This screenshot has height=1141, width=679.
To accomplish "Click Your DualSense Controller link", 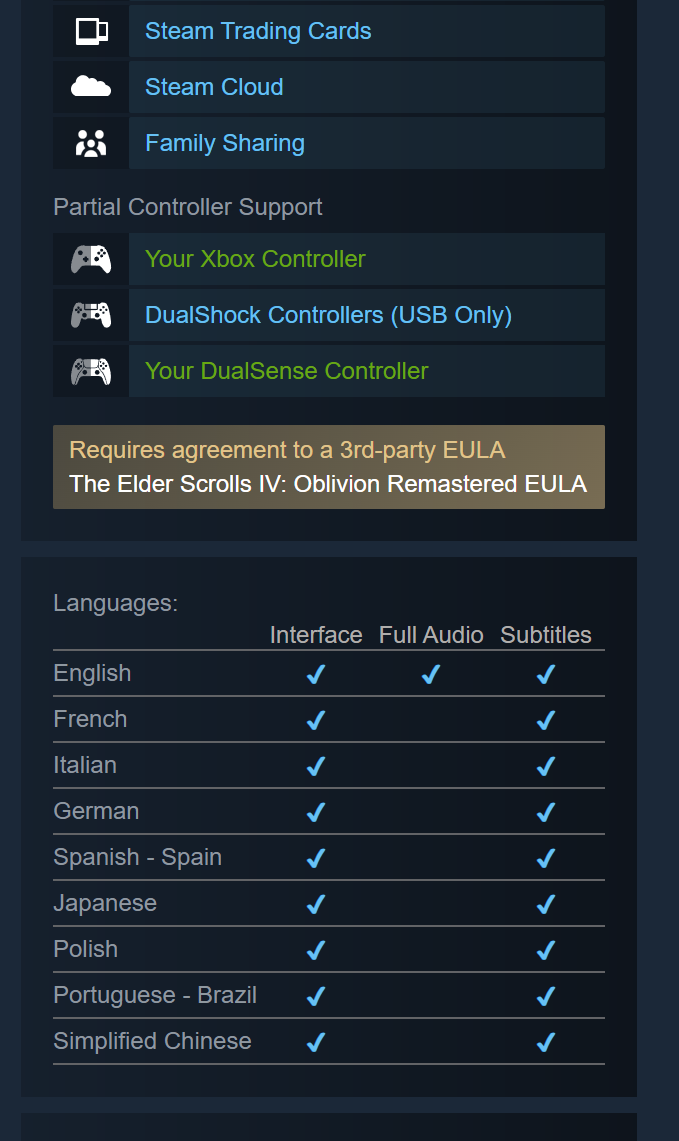I will tap(286, 371).
